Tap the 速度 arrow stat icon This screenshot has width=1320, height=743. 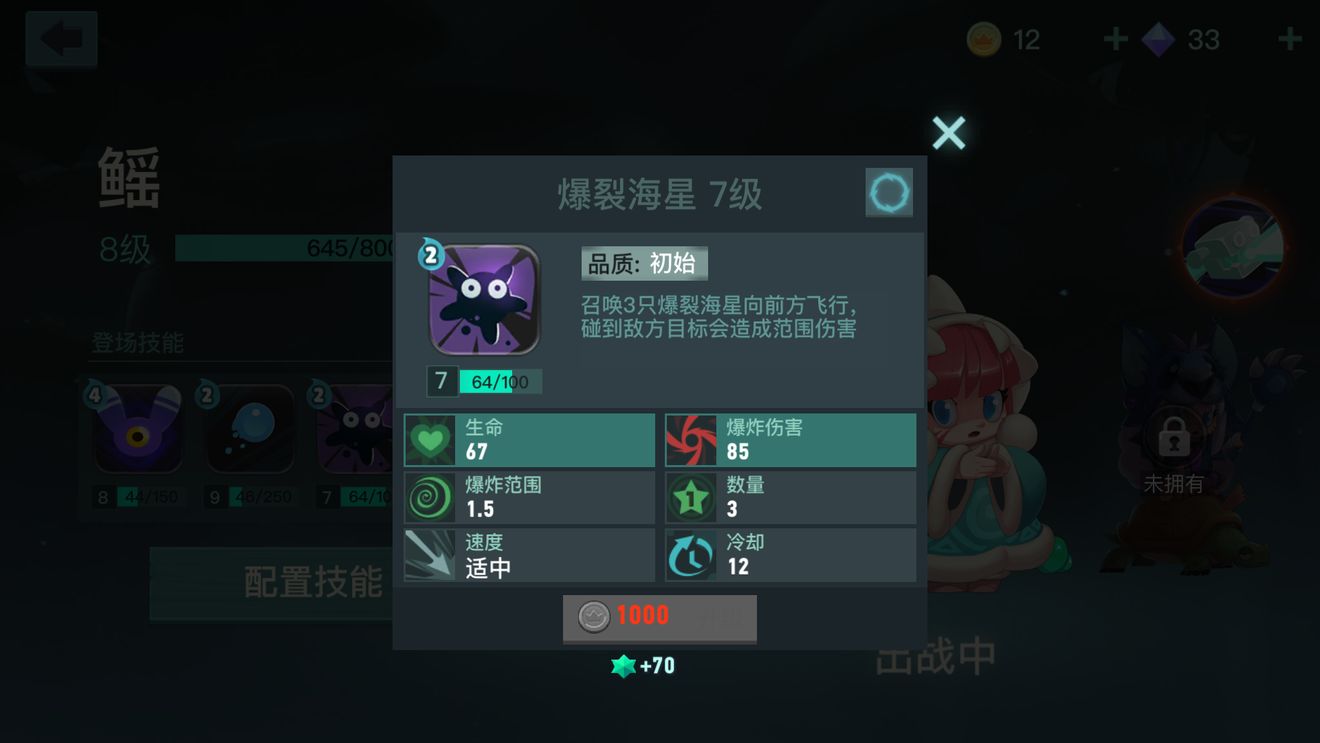(430, 555)
